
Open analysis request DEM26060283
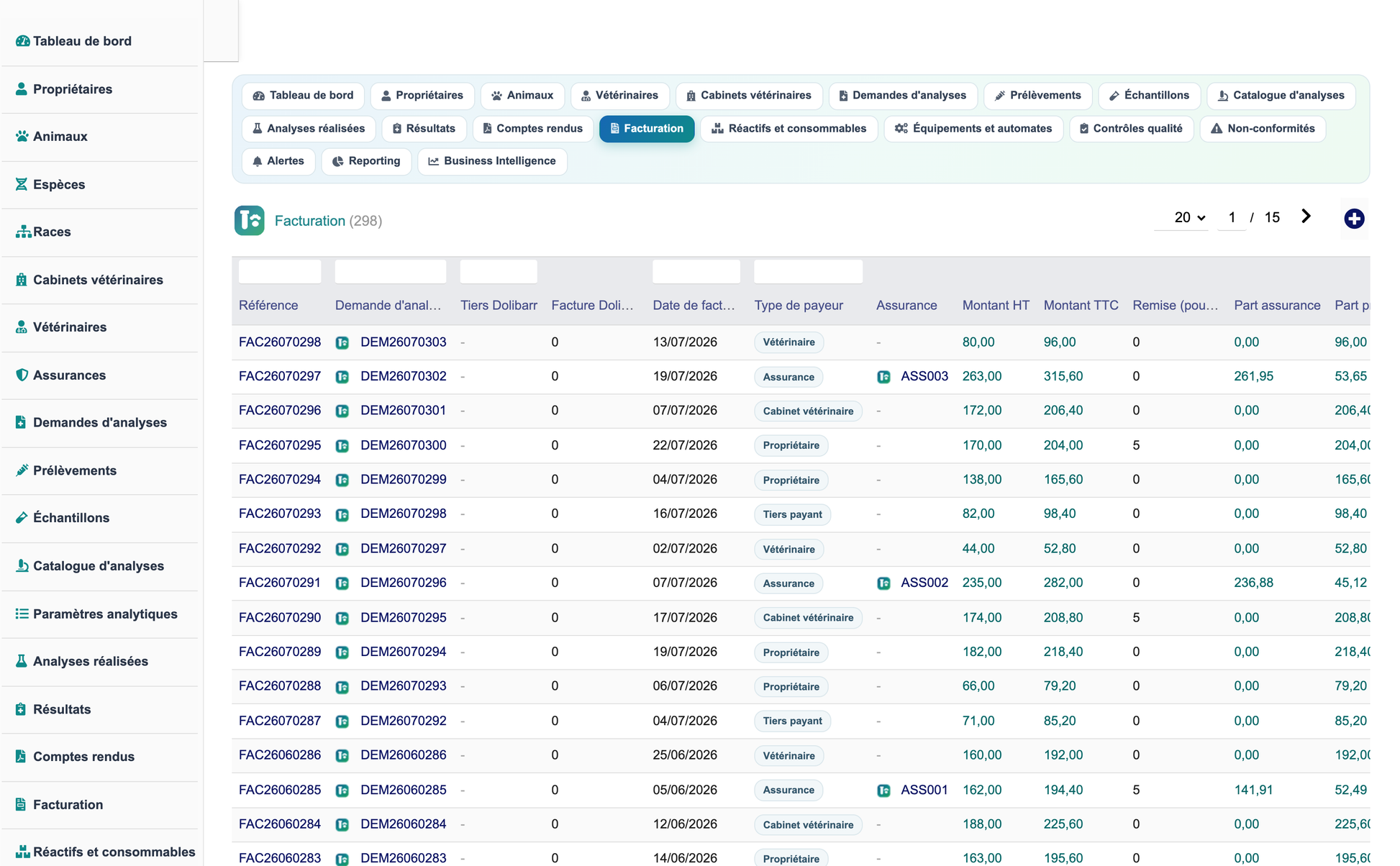point(404,858)
